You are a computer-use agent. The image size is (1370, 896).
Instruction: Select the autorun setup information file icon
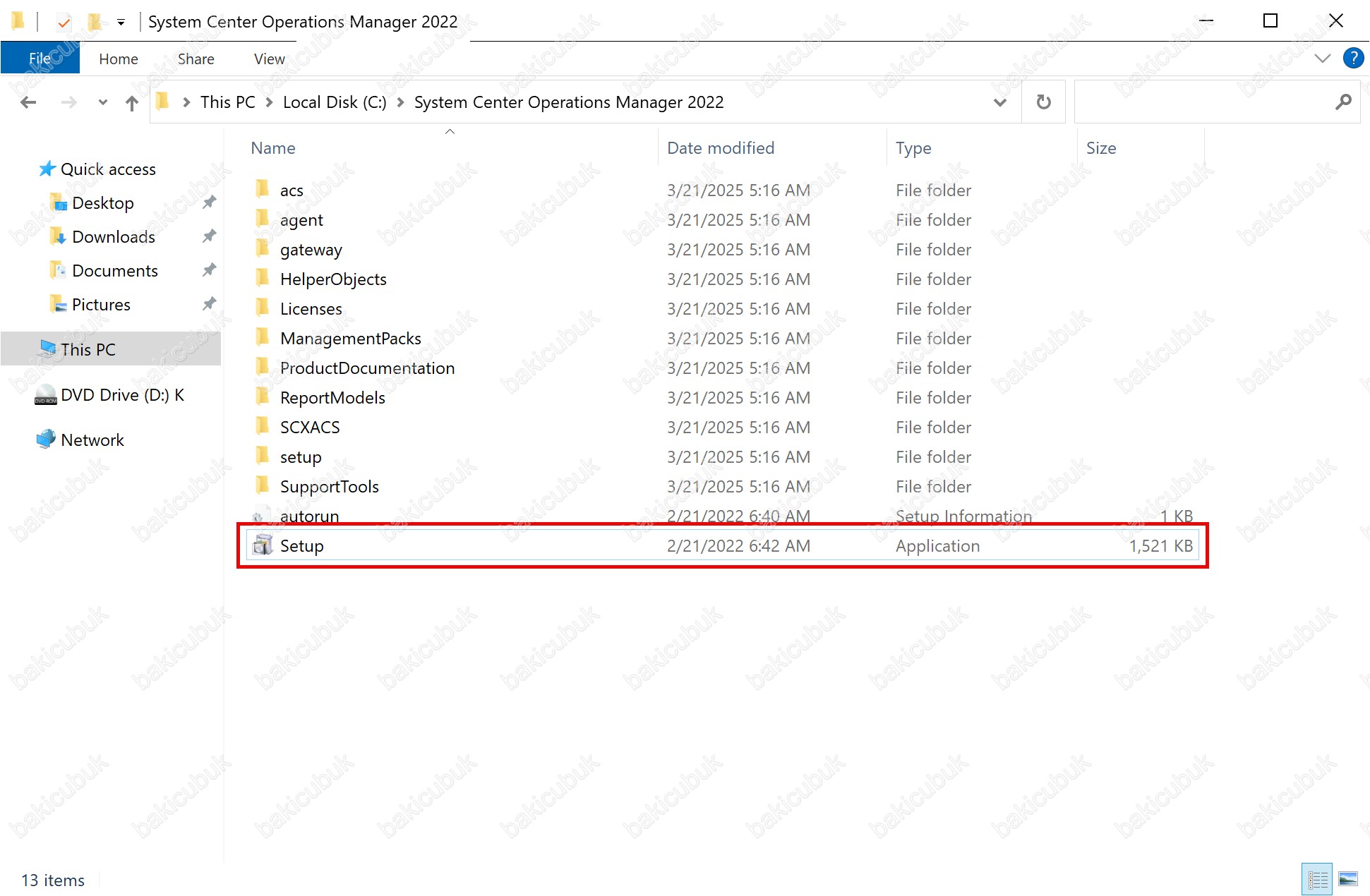pos(263,516)
